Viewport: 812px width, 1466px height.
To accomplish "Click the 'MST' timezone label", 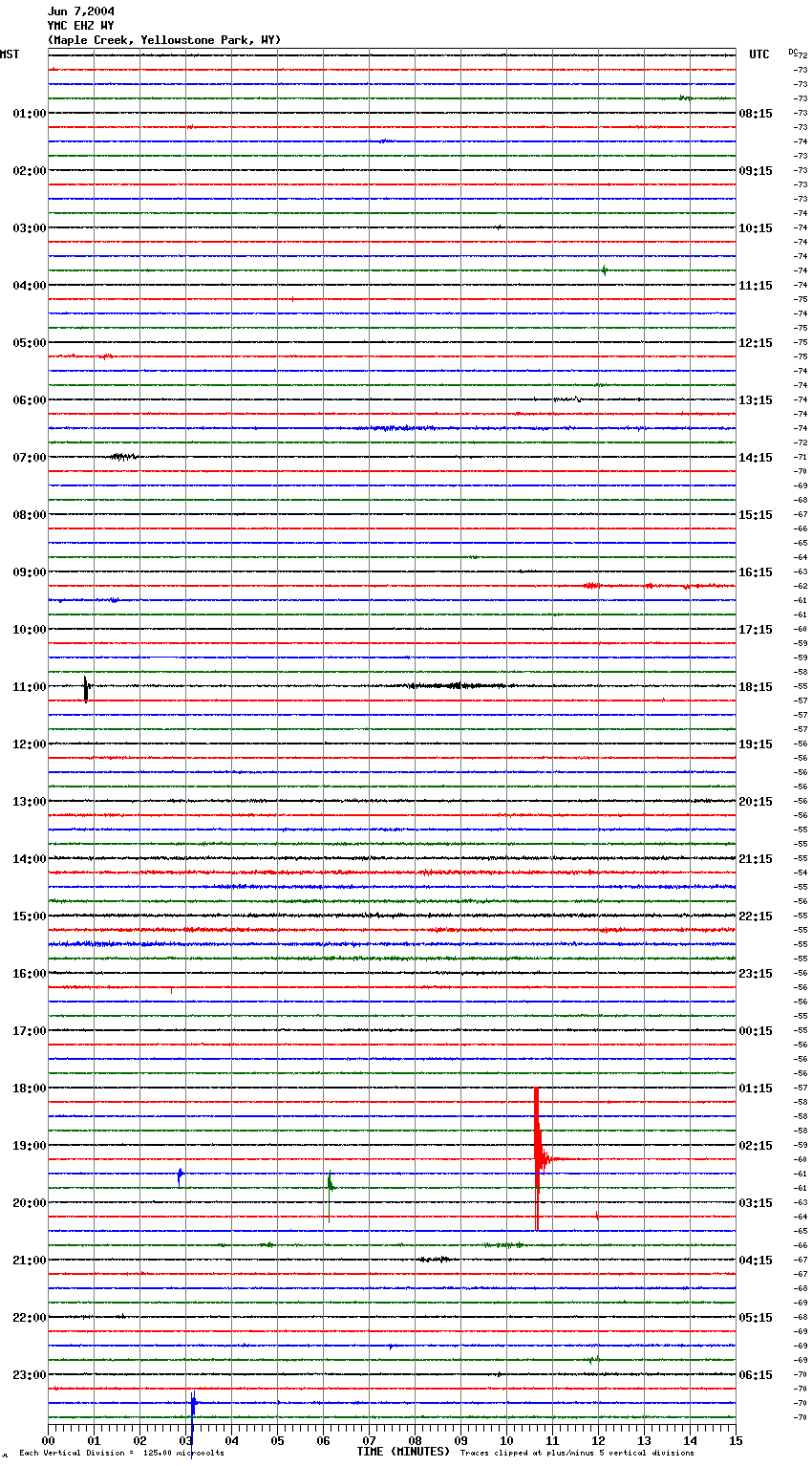I will pos(10,54).
